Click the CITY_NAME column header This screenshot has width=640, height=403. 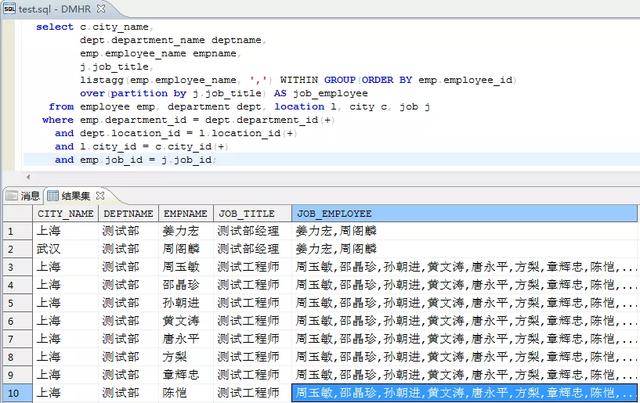(65, 214)
